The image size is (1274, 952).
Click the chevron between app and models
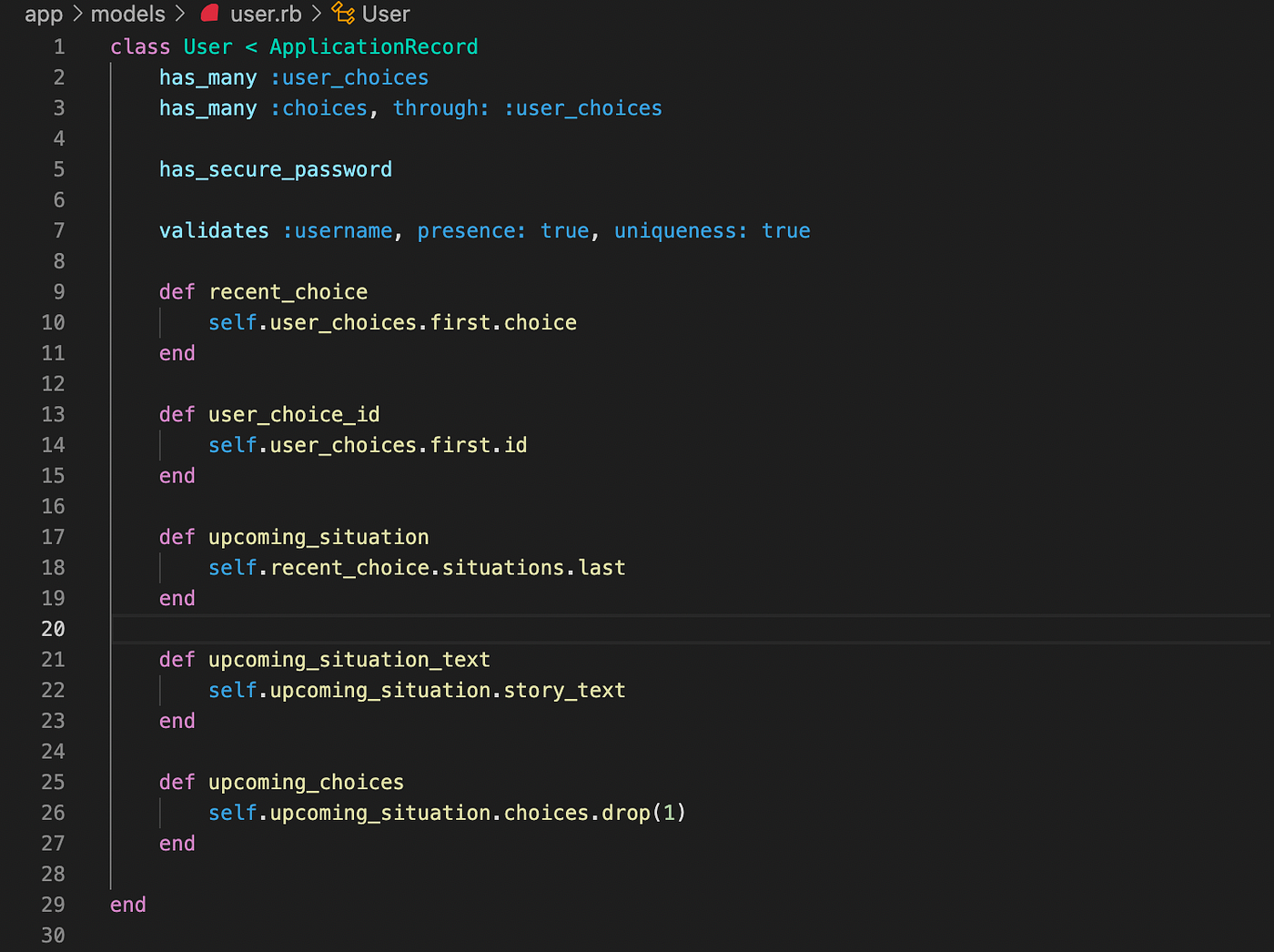(x=78, y=14)
